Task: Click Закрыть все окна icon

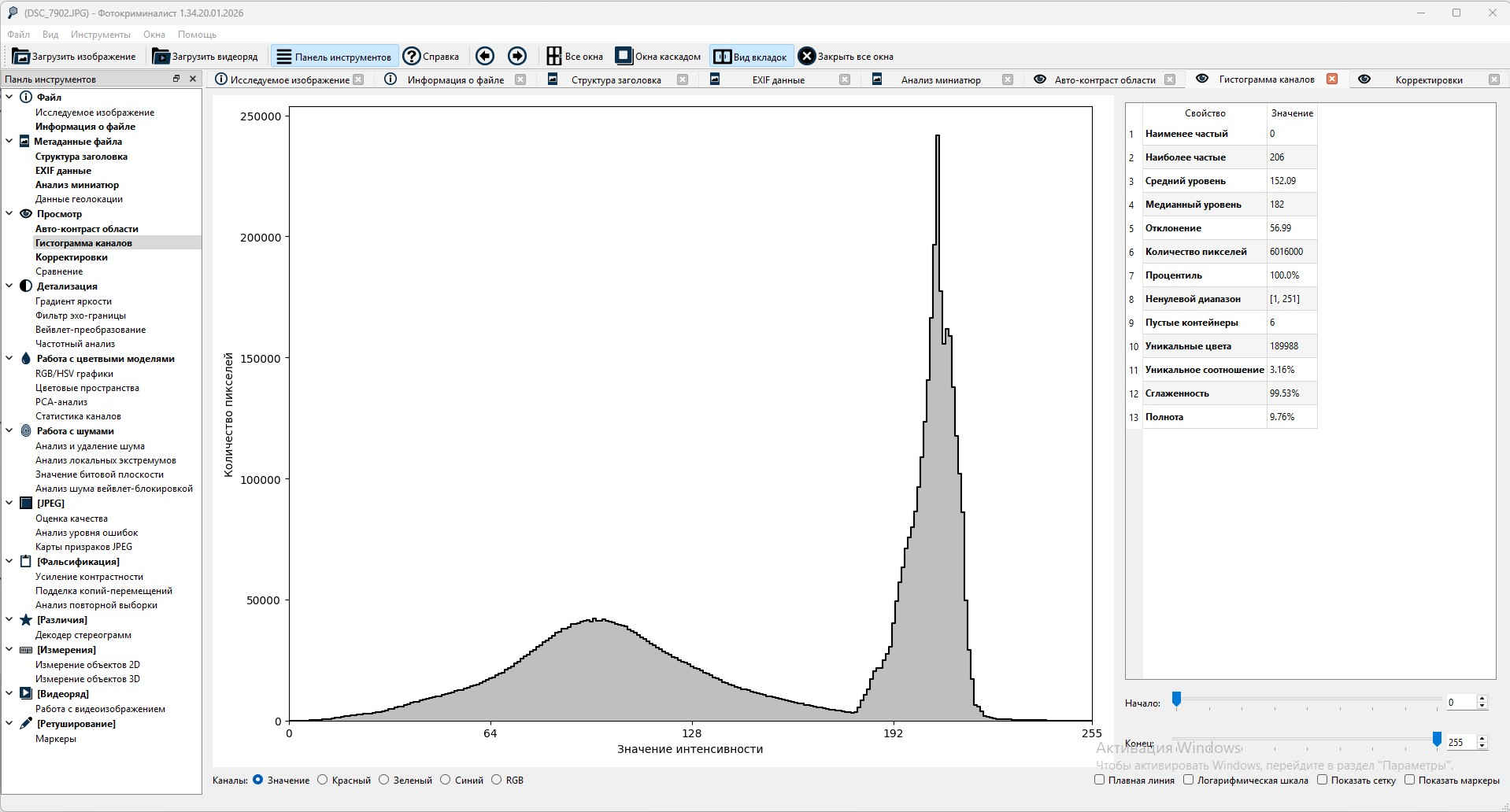Action: 806,56
